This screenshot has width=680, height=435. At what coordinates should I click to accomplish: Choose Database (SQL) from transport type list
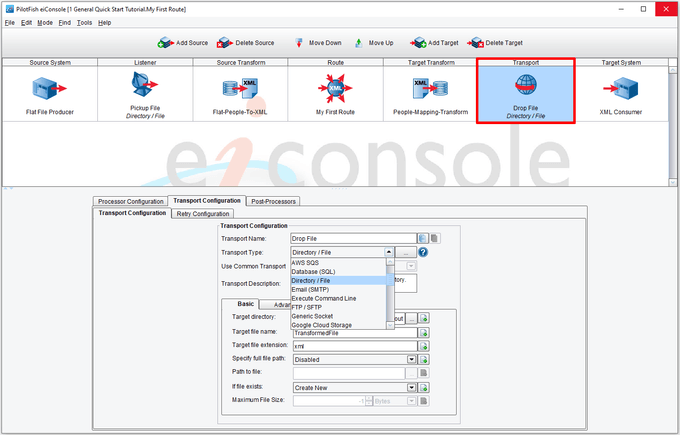338,271
